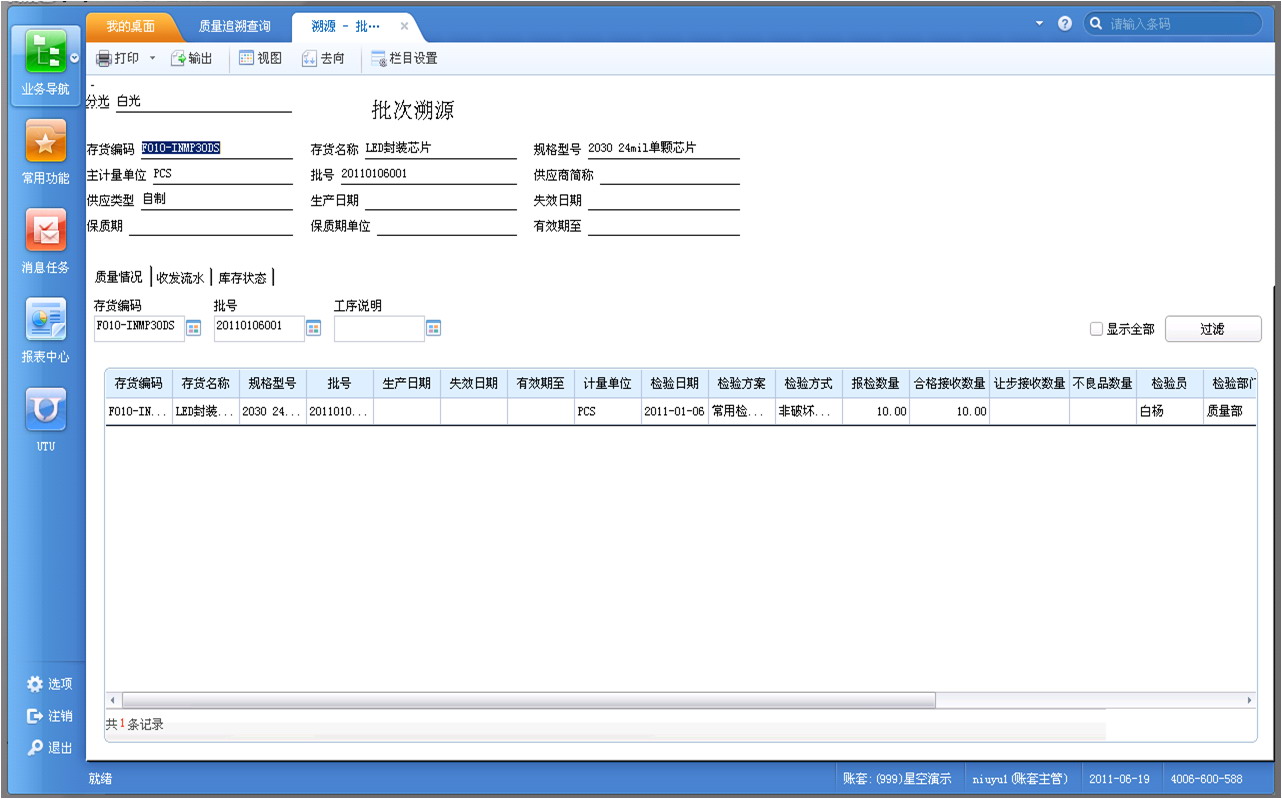Click the 去向 toolbar button
This screenshot has width=1282, height=799.
[323, 59]
